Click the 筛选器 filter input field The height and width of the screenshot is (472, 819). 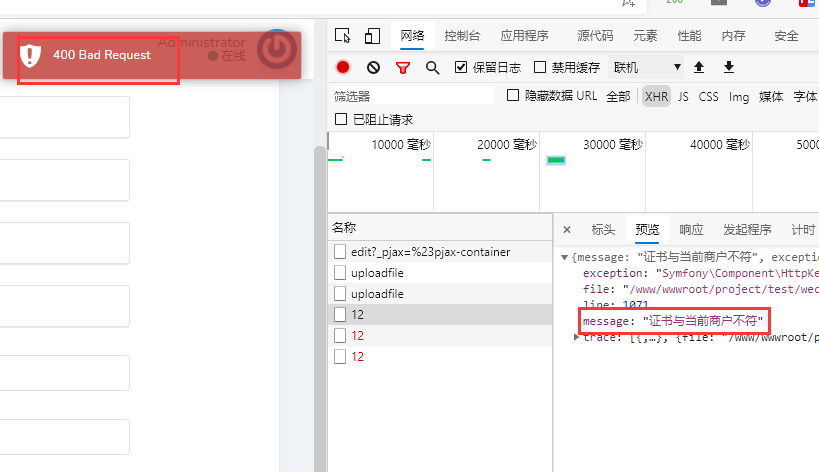(x=412, y=96)
